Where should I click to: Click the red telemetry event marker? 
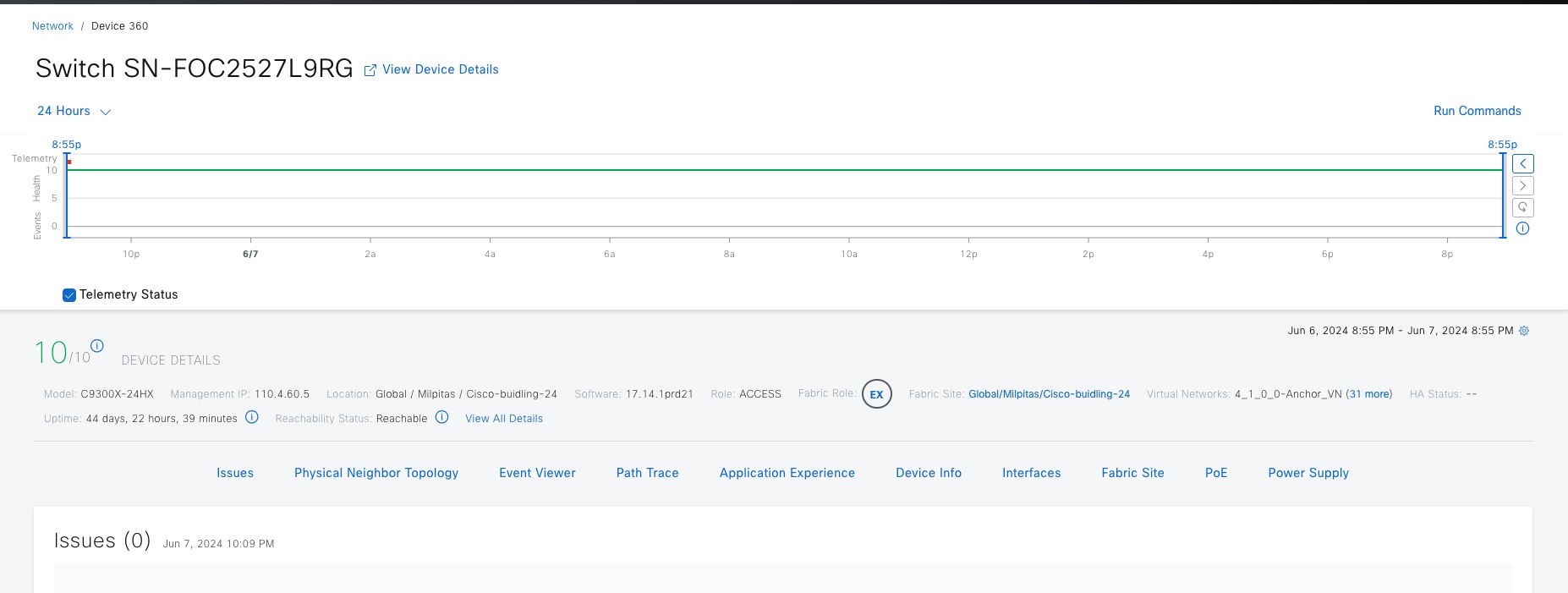click(69, 162)
